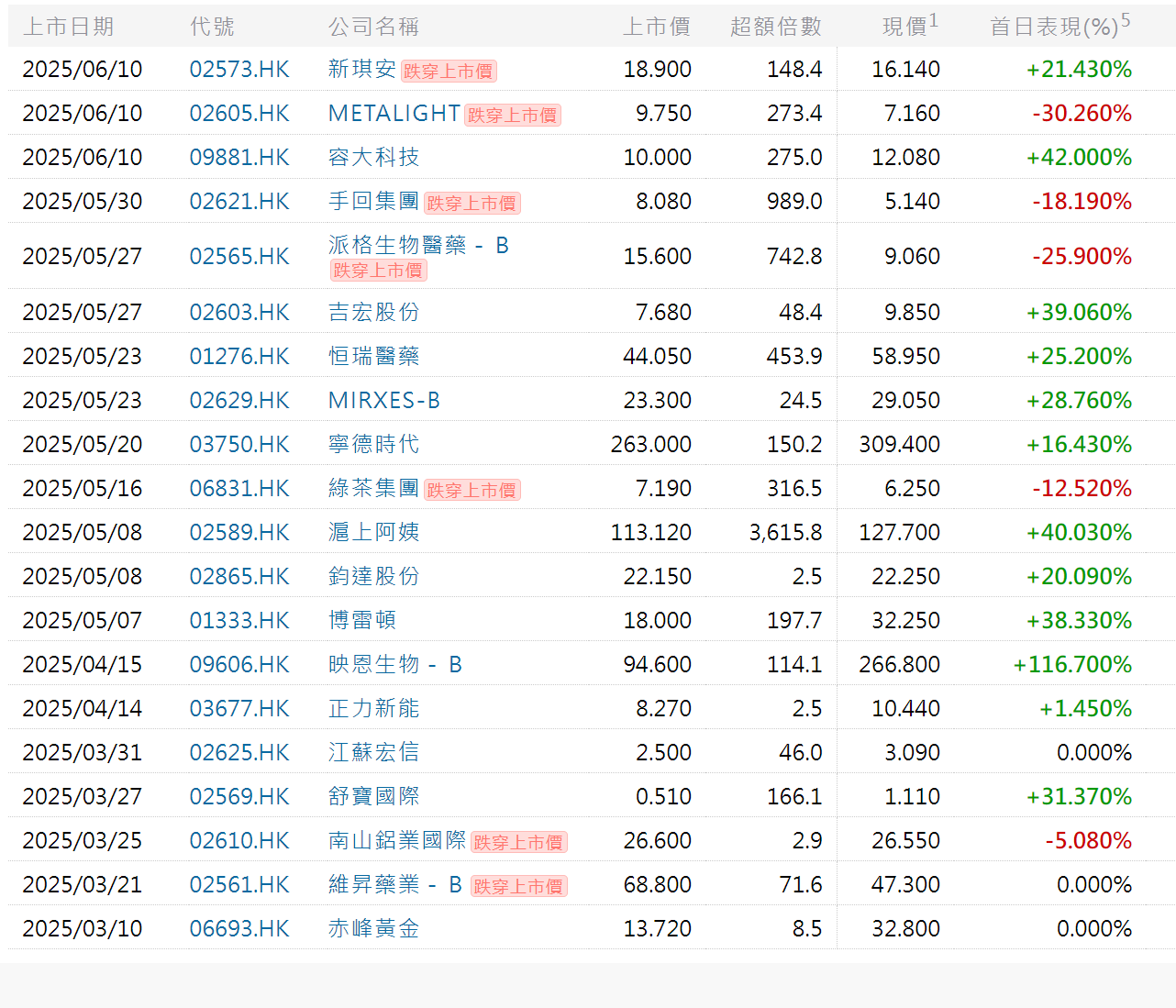Open stock code 02865.HK link

tap(239, 577)
